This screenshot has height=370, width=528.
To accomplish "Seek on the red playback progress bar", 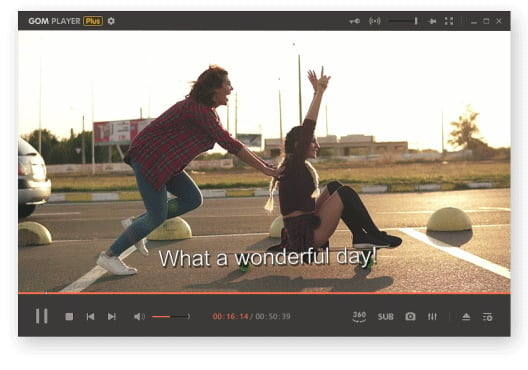I will click(x=264, y=293).
